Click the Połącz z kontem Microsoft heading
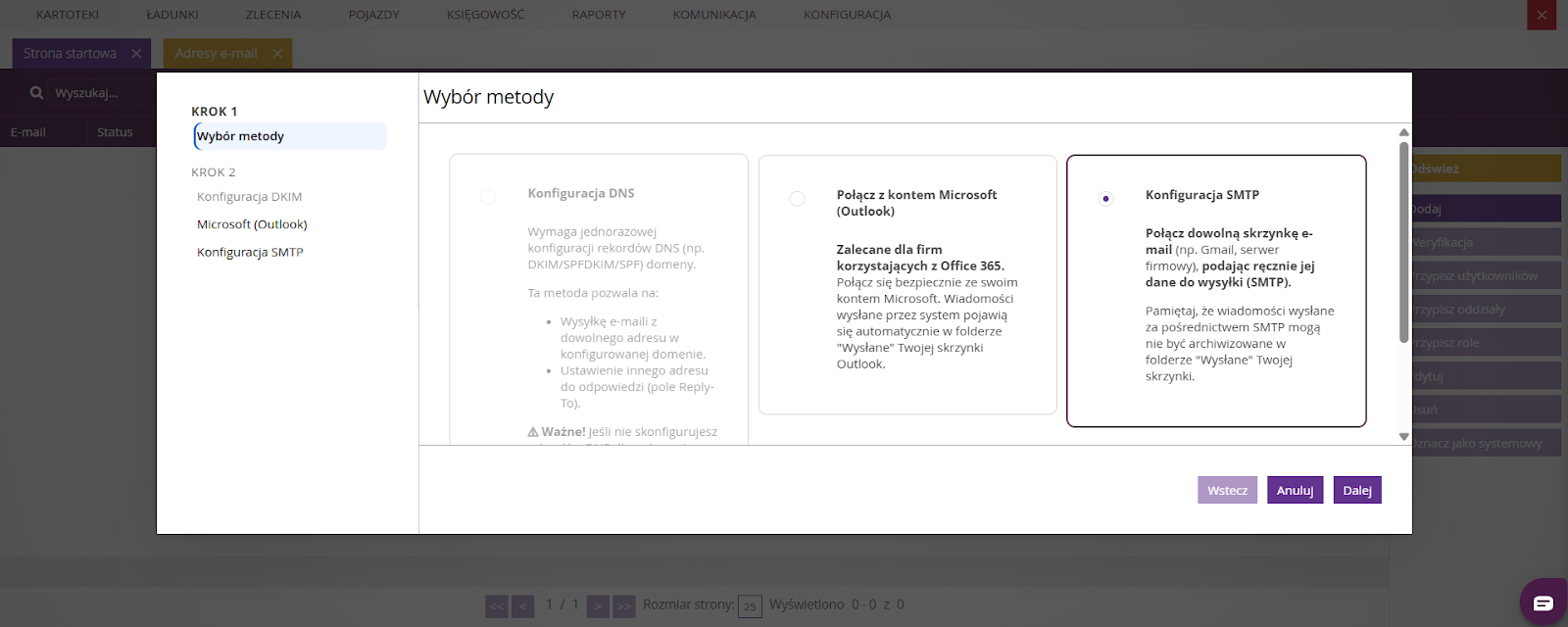The image size is (1568, 627). pyautogui.click(x=916, y=203)
